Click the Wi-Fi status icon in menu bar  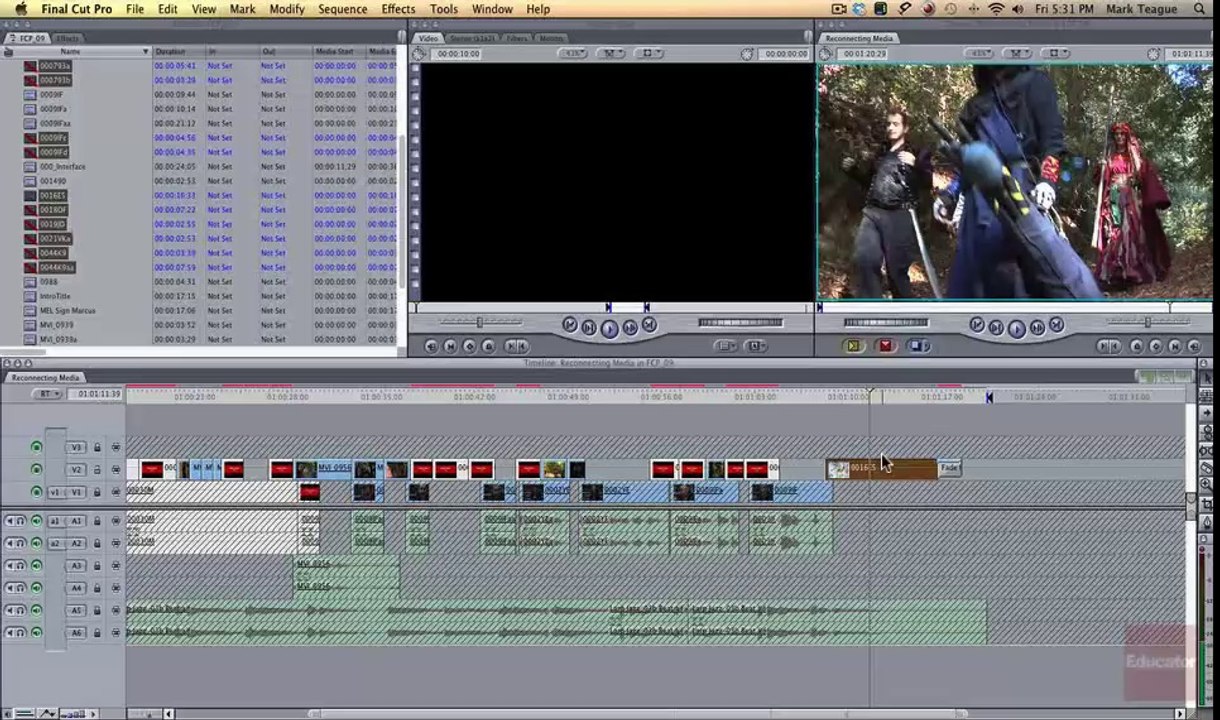click(995, 9)
